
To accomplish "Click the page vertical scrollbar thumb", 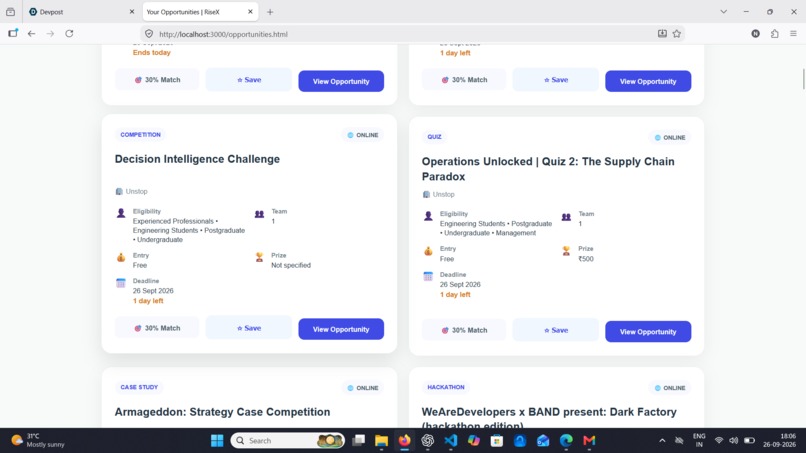I will (x=803, y=79).
